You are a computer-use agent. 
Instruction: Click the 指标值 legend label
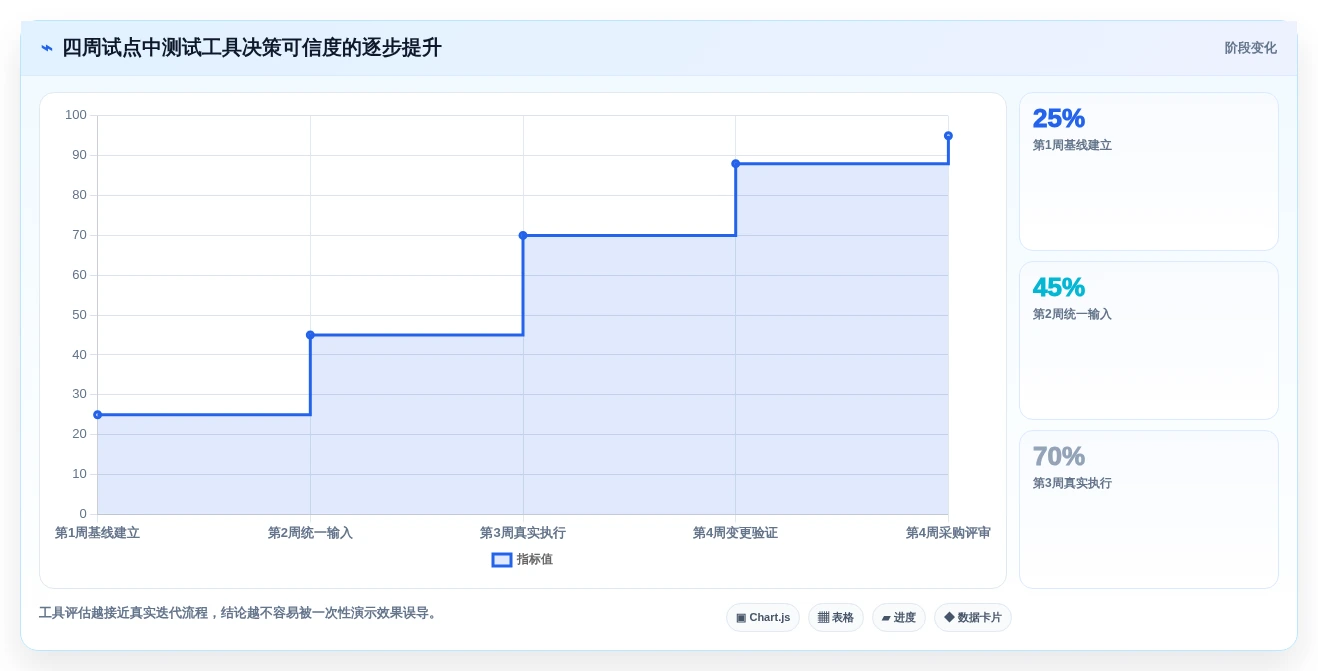[534, 560]
